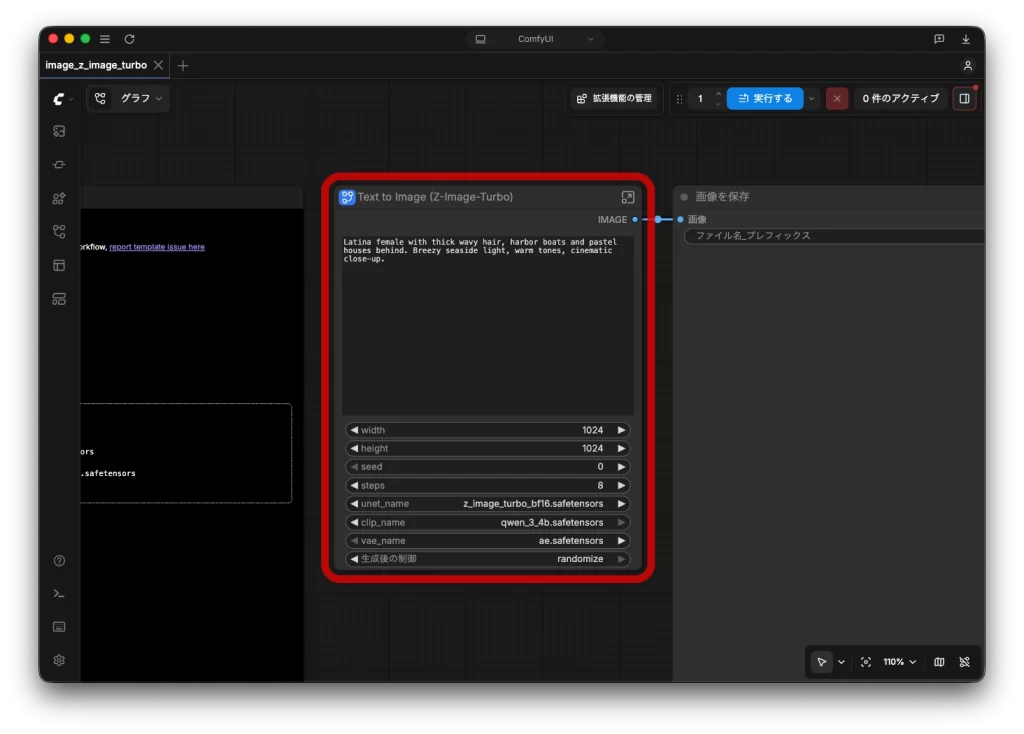Decrease width value with left arrow
This screenshot has height=734, width=1024.
[354, 430]
